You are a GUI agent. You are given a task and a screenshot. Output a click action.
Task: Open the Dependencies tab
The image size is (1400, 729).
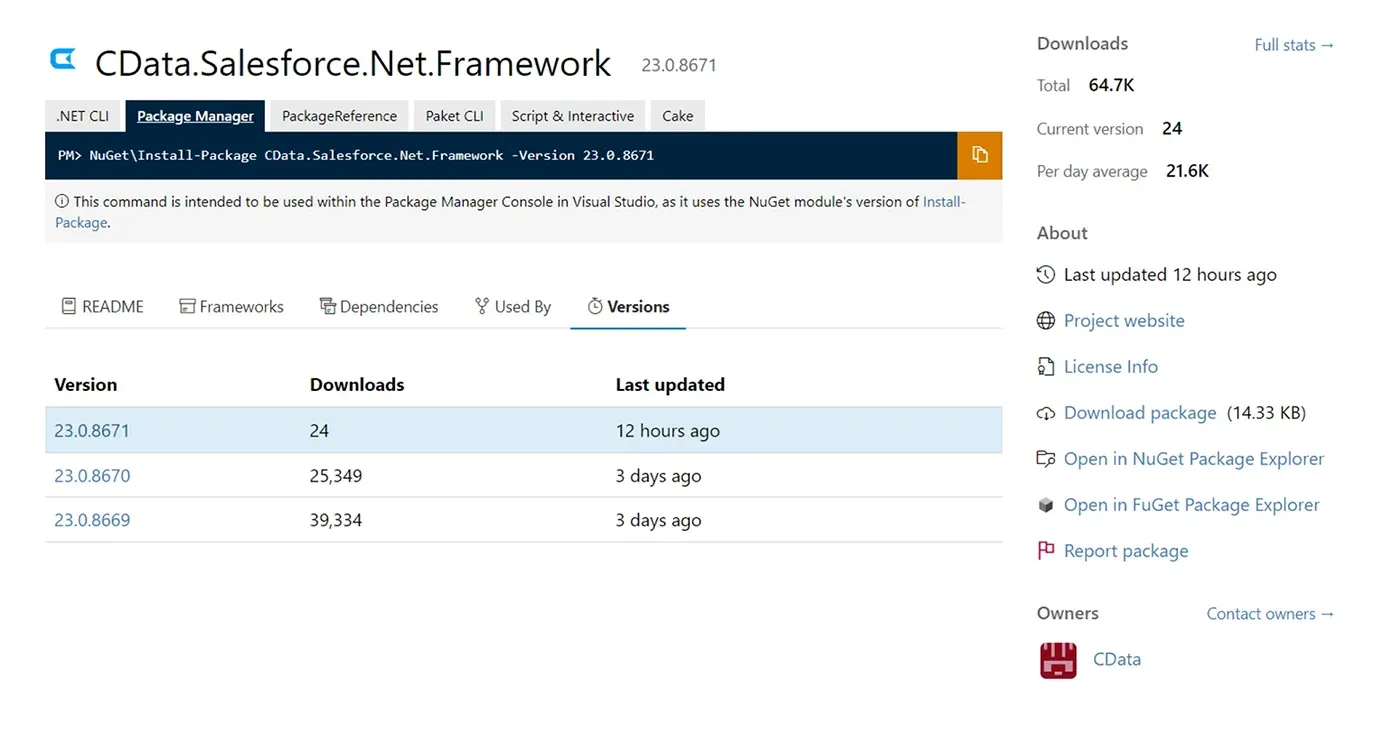click(379, 306)
